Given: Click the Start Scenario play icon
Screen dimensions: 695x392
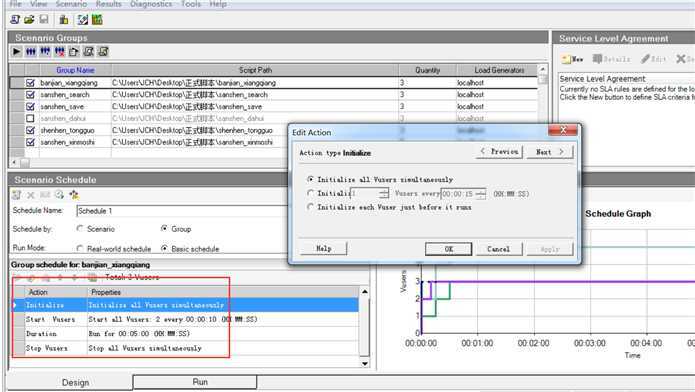Looking at the screenshot, I should 16,51.
